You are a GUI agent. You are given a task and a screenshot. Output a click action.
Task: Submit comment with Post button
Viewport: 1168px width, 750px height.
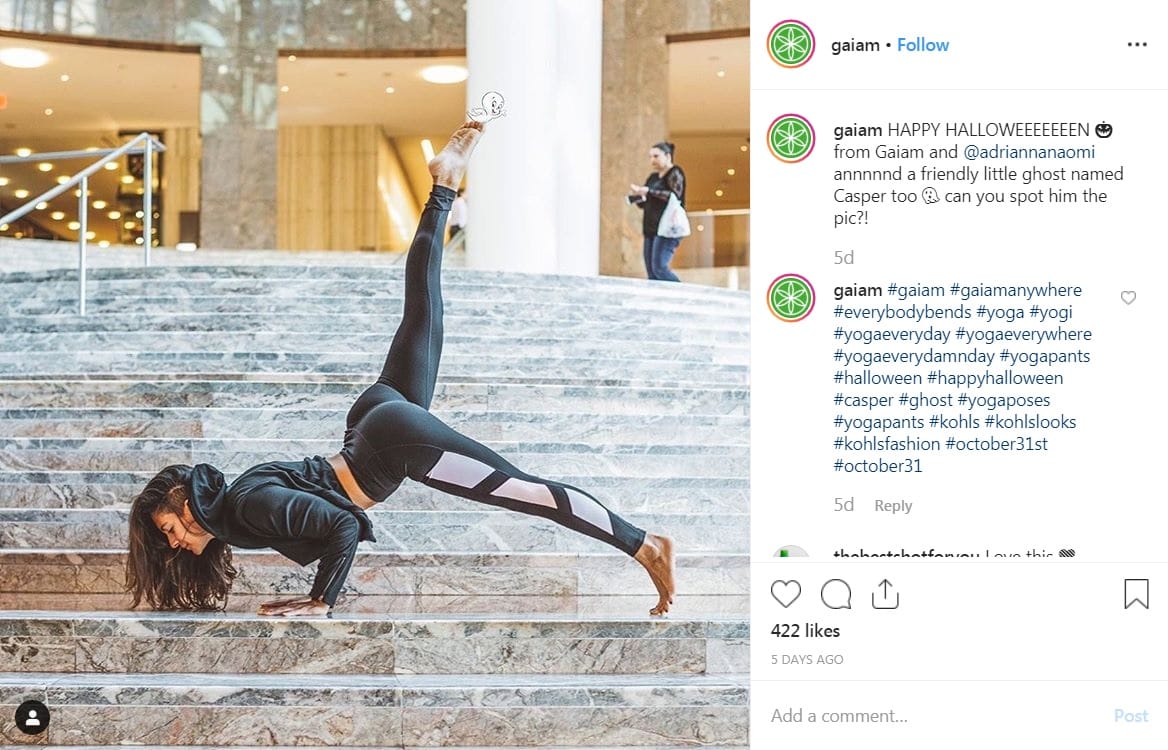pyautogui.click(x=1131, y=716)
